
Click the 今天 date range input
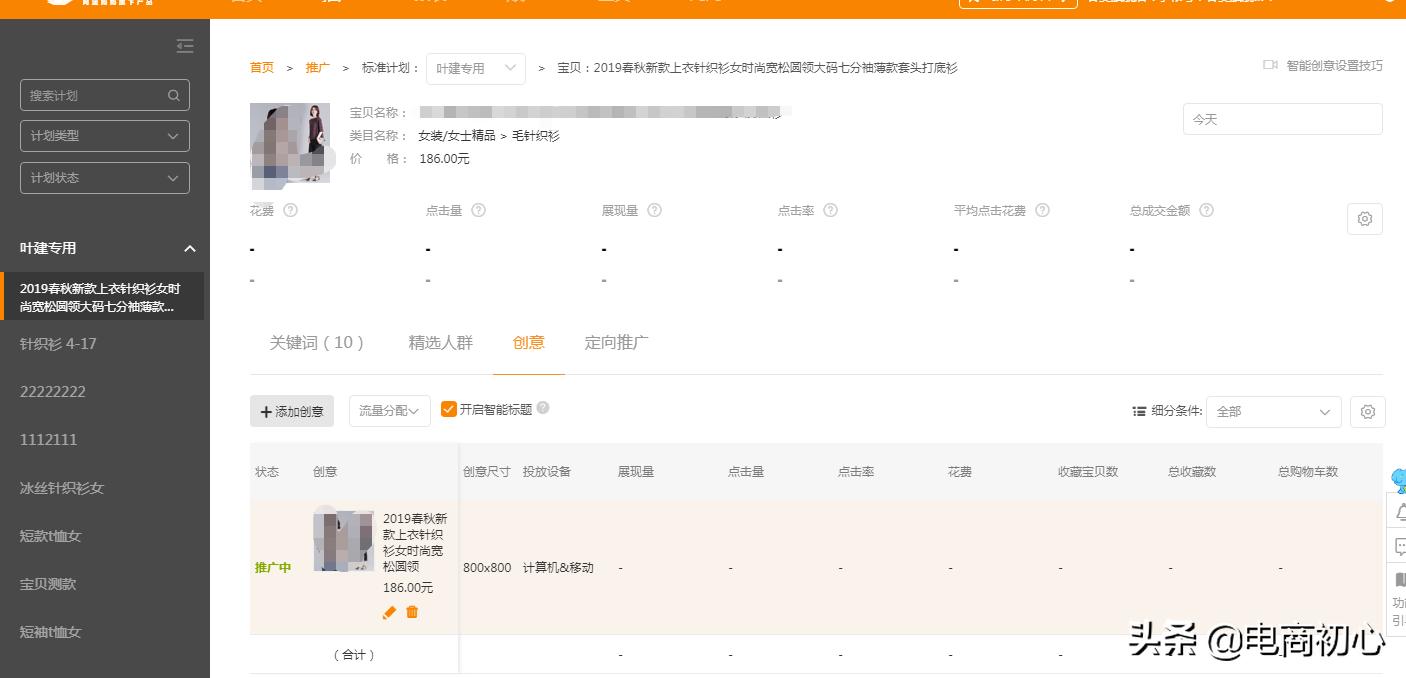tap(1282, 118)
